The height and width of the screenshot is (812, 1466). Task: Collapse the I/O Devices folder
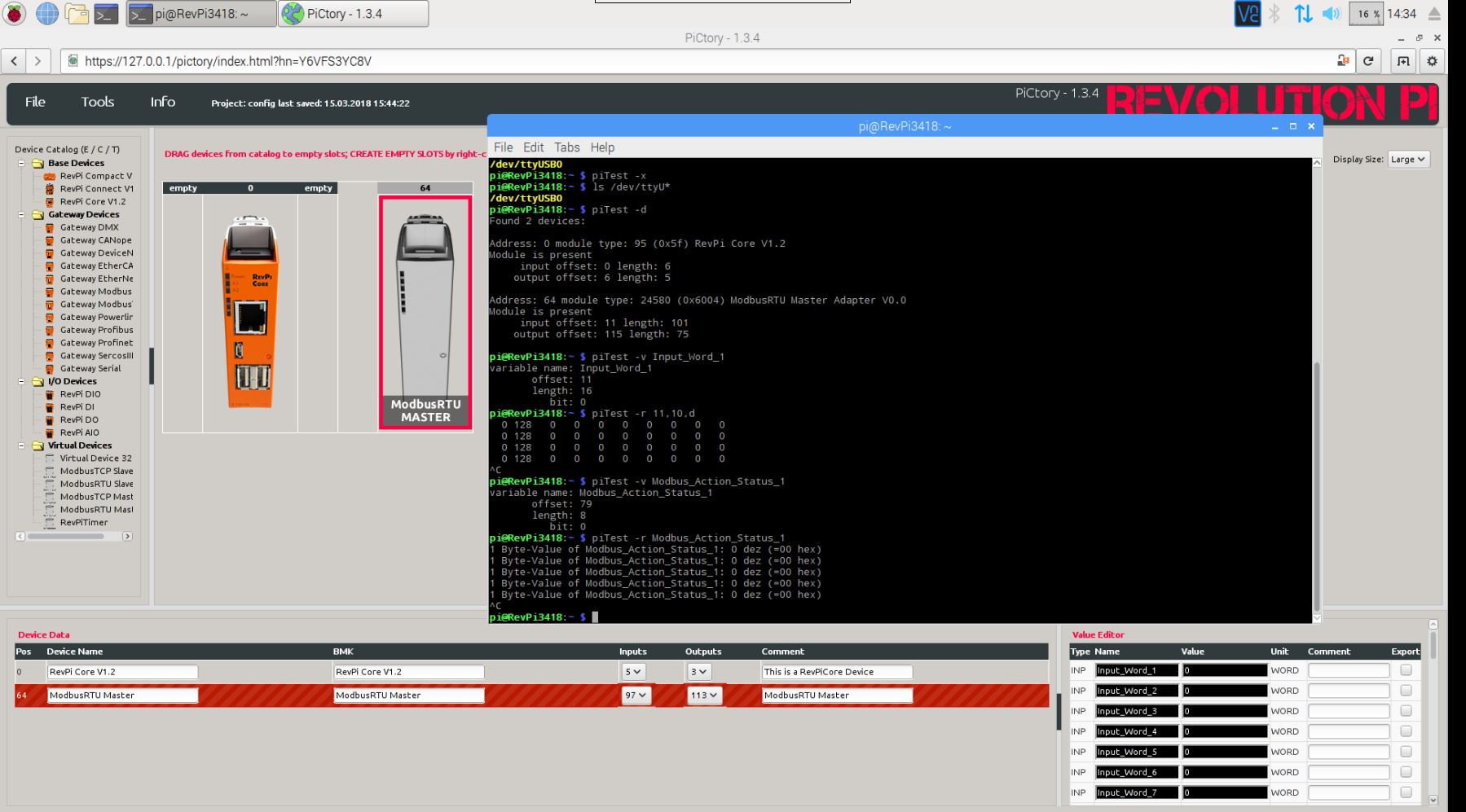22,381
